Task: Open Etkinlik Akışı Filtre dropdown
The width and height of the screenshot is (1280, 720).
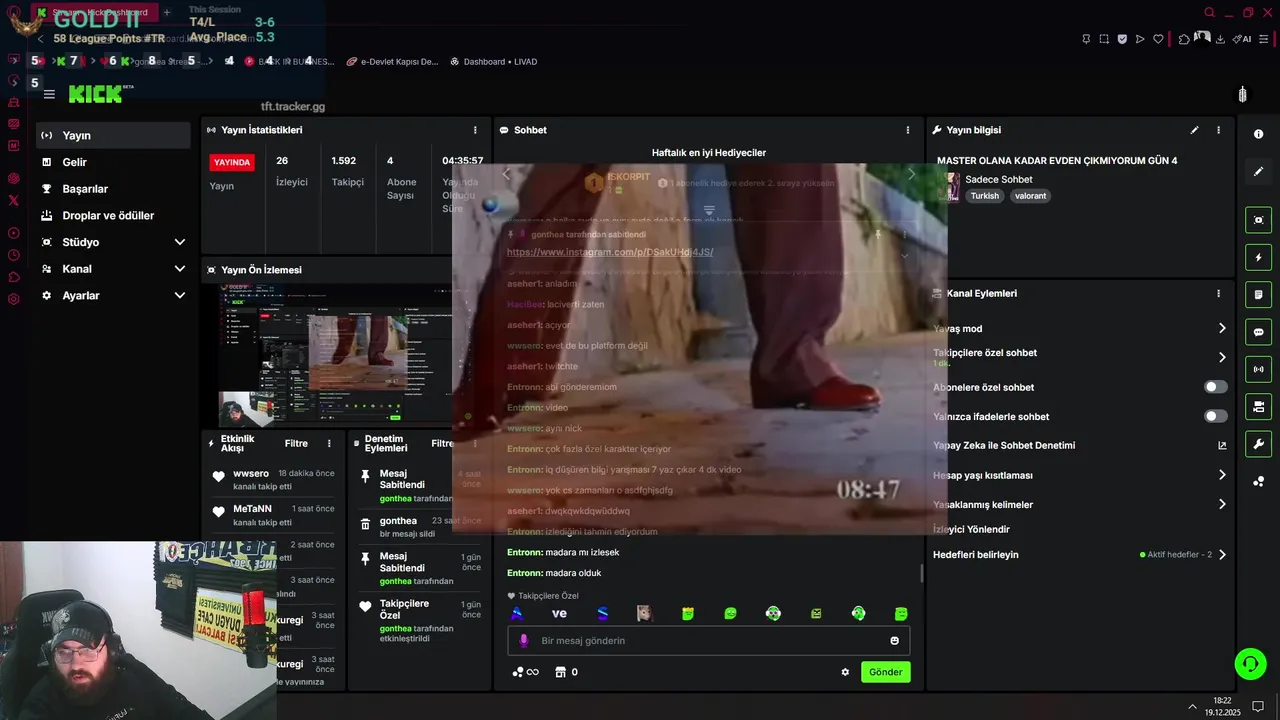Action: coord(296,444)
